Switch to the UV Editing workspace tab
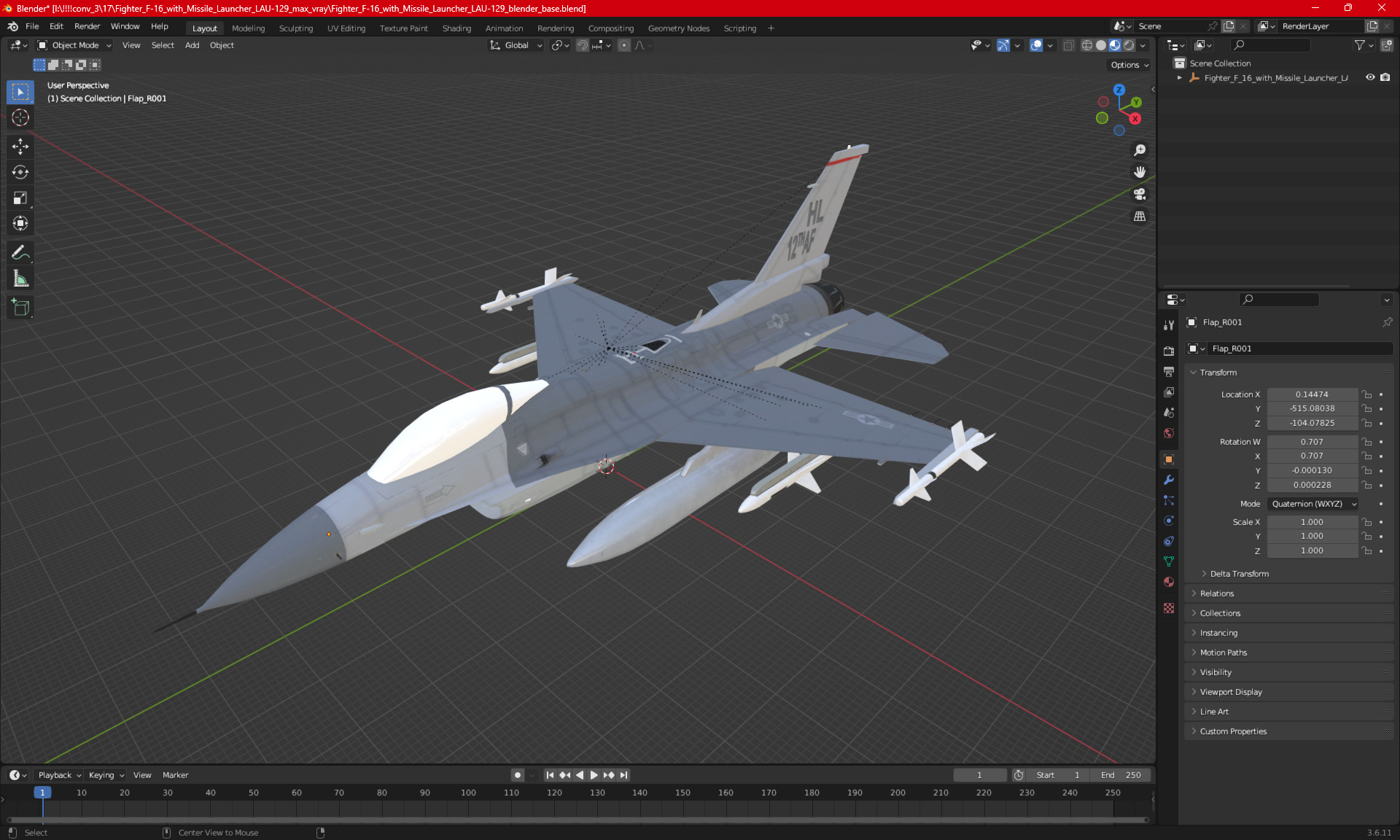The height and width of the screenshot is (840, 1400). click(x=346, y=28)
